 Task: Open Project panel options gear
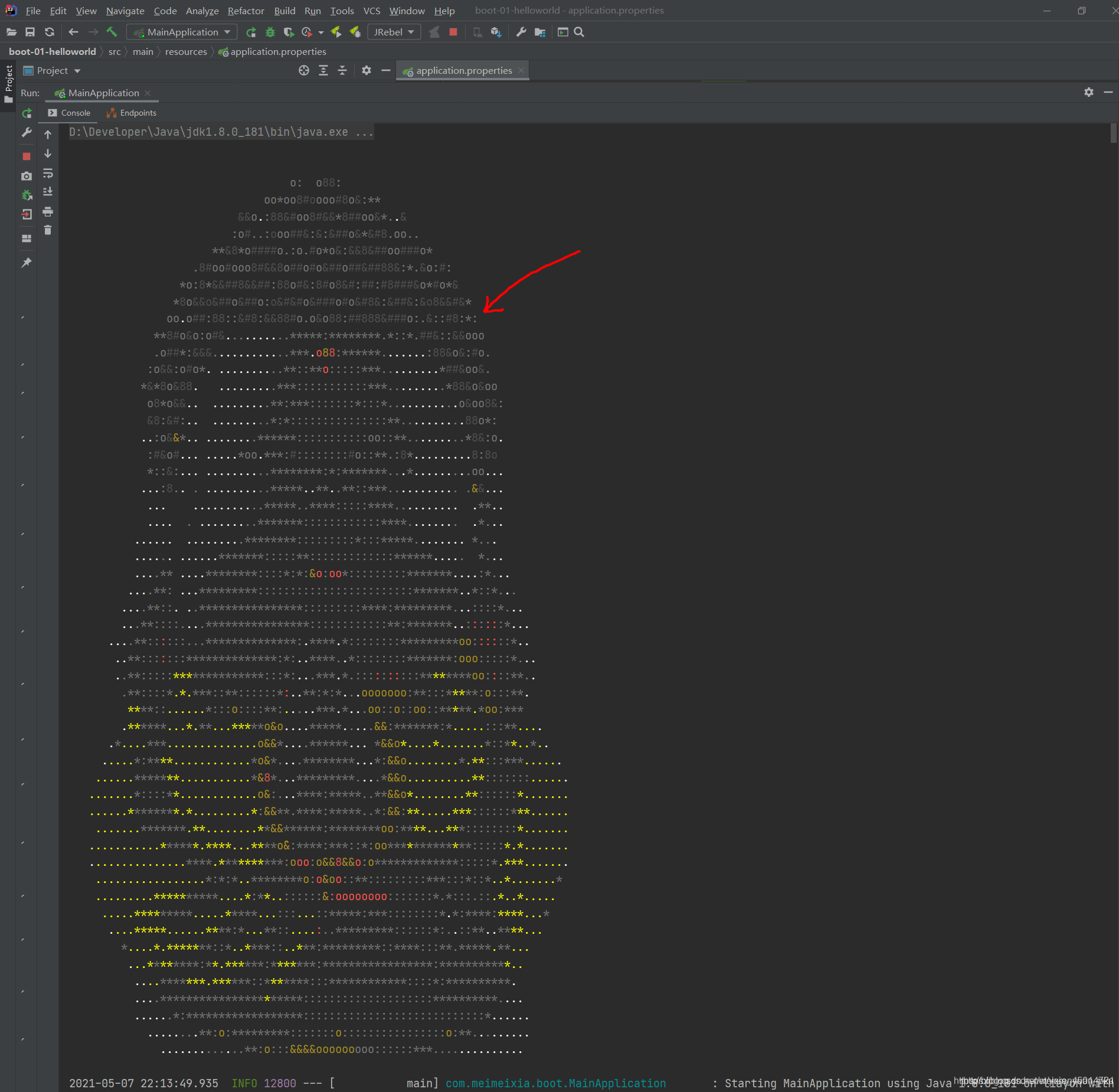pyautogui.click(x=367, y=70)
